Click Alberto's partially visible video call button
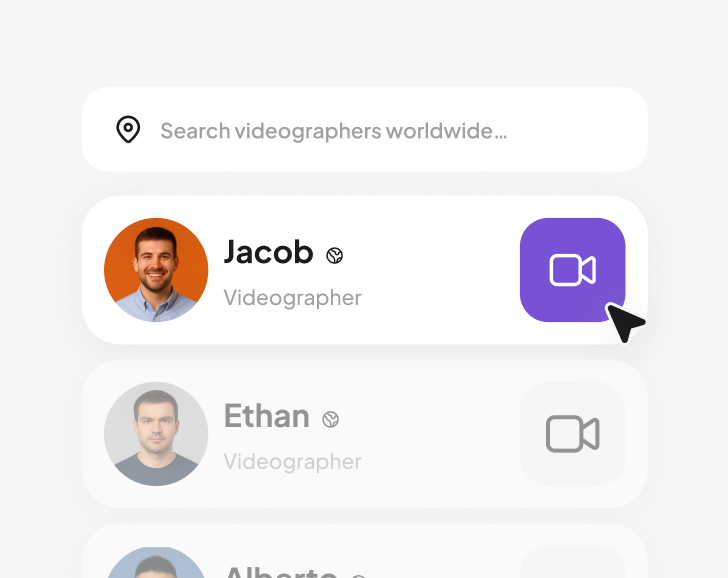The height and width of the screenshot is (578, 728). [x=572, y=562]
